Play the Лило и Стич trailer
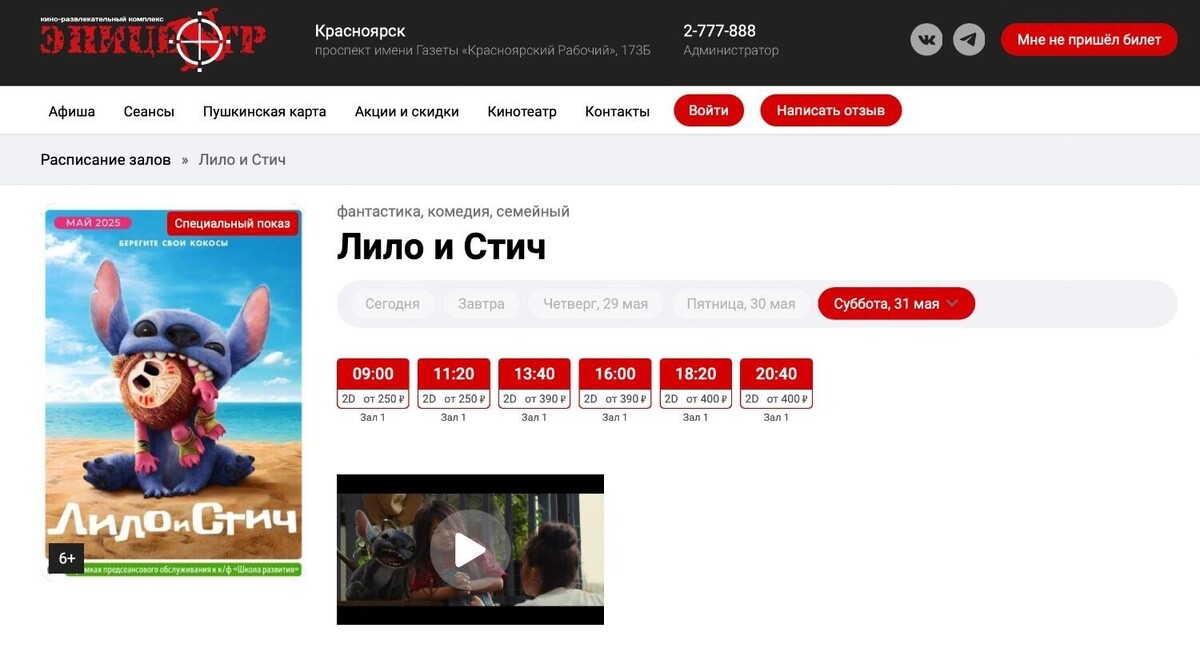The width and height of the screenshot is (1200, 648). pyautogui.click(x=469, y=549)
